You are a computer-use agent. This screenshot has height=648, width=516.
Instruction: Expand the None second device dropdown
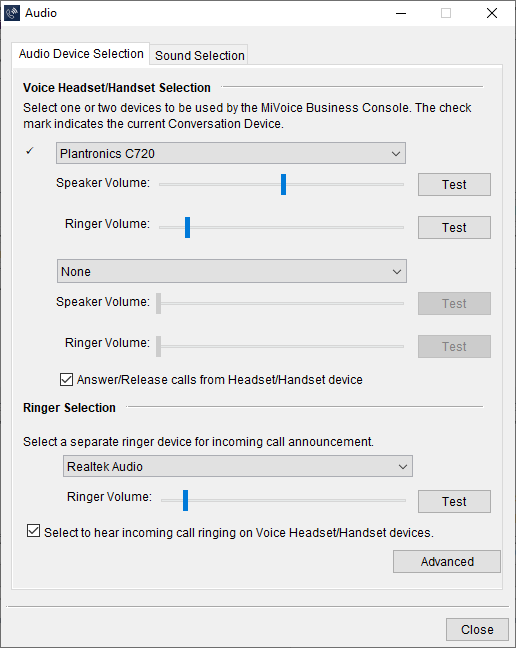[232, 272]
